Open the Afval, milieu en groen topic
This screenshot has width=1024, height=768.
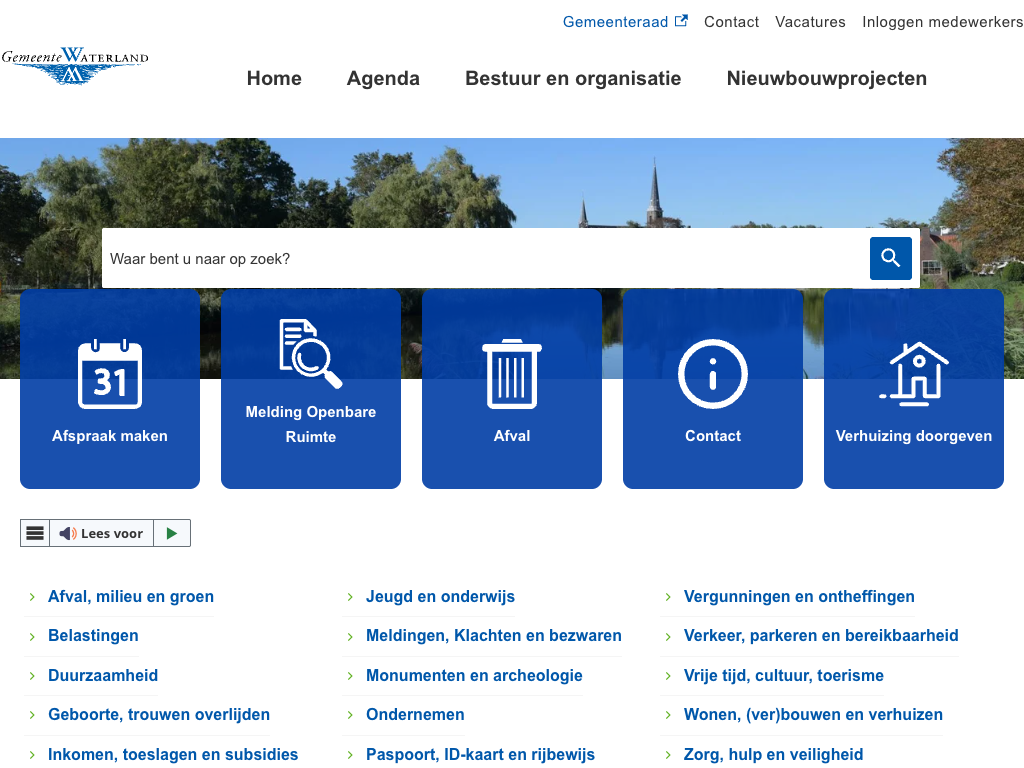[x=131, y=597]
